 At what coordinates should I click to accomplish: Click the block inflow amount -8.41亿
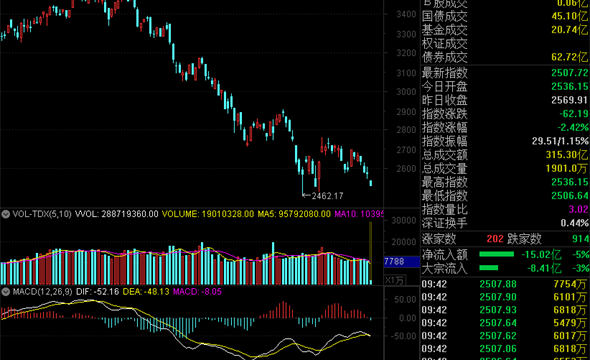[x=544, y=269]
